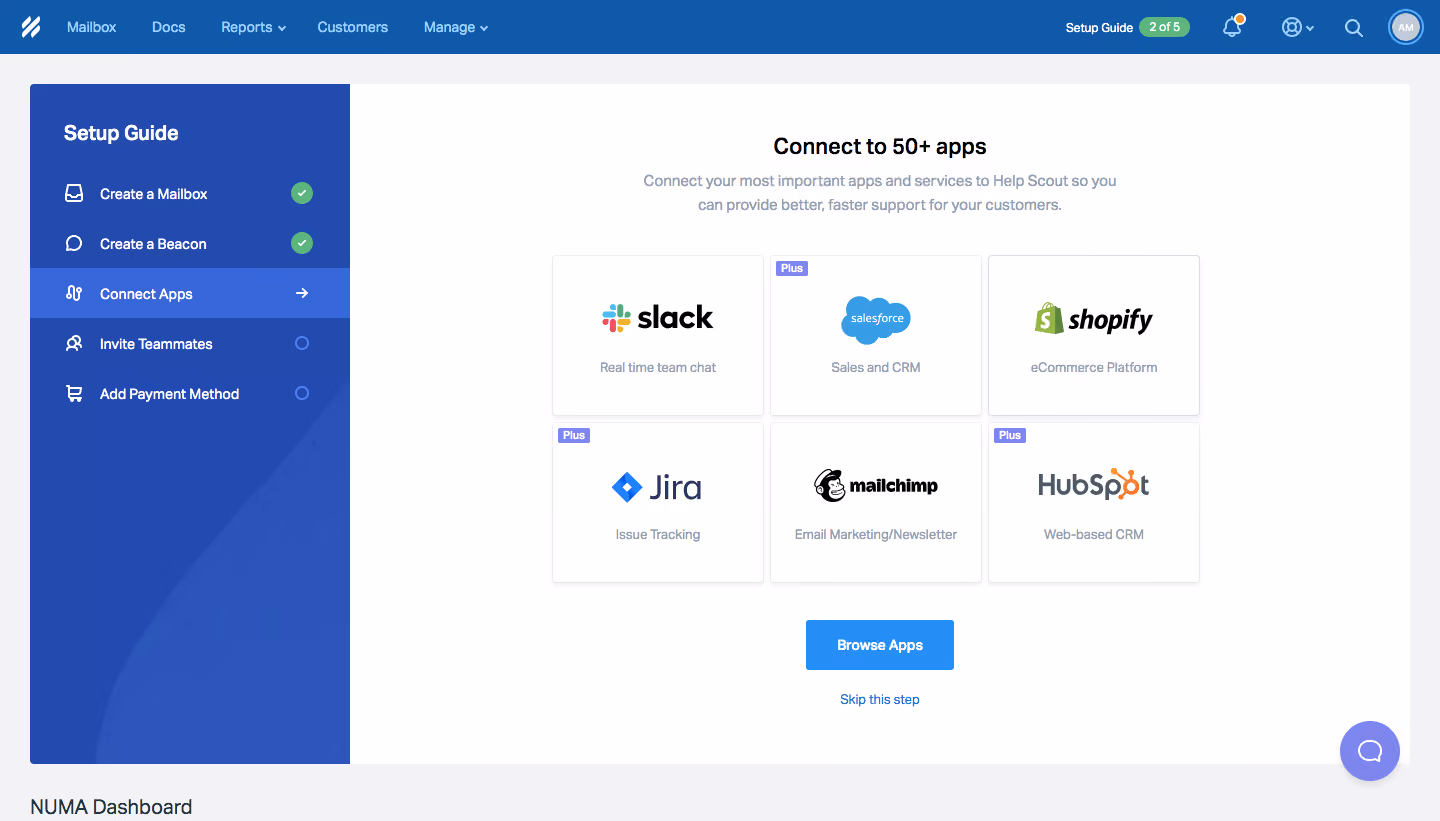Click the Connect Apps integration icon
The width and height of the screenshot is (1440, 821).
(x=74, y=294)
